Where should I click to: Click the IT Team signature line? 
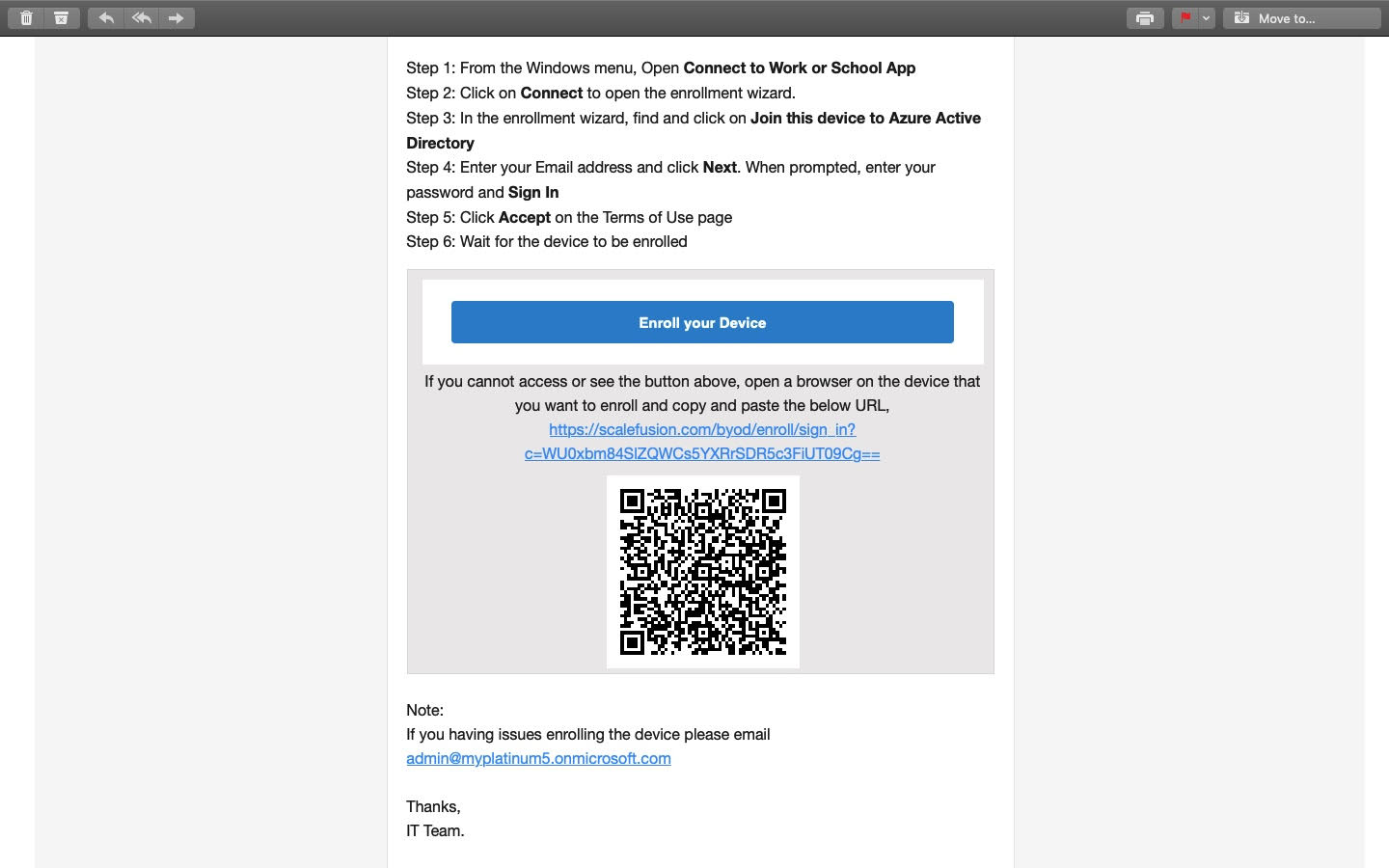click(435, 830)
